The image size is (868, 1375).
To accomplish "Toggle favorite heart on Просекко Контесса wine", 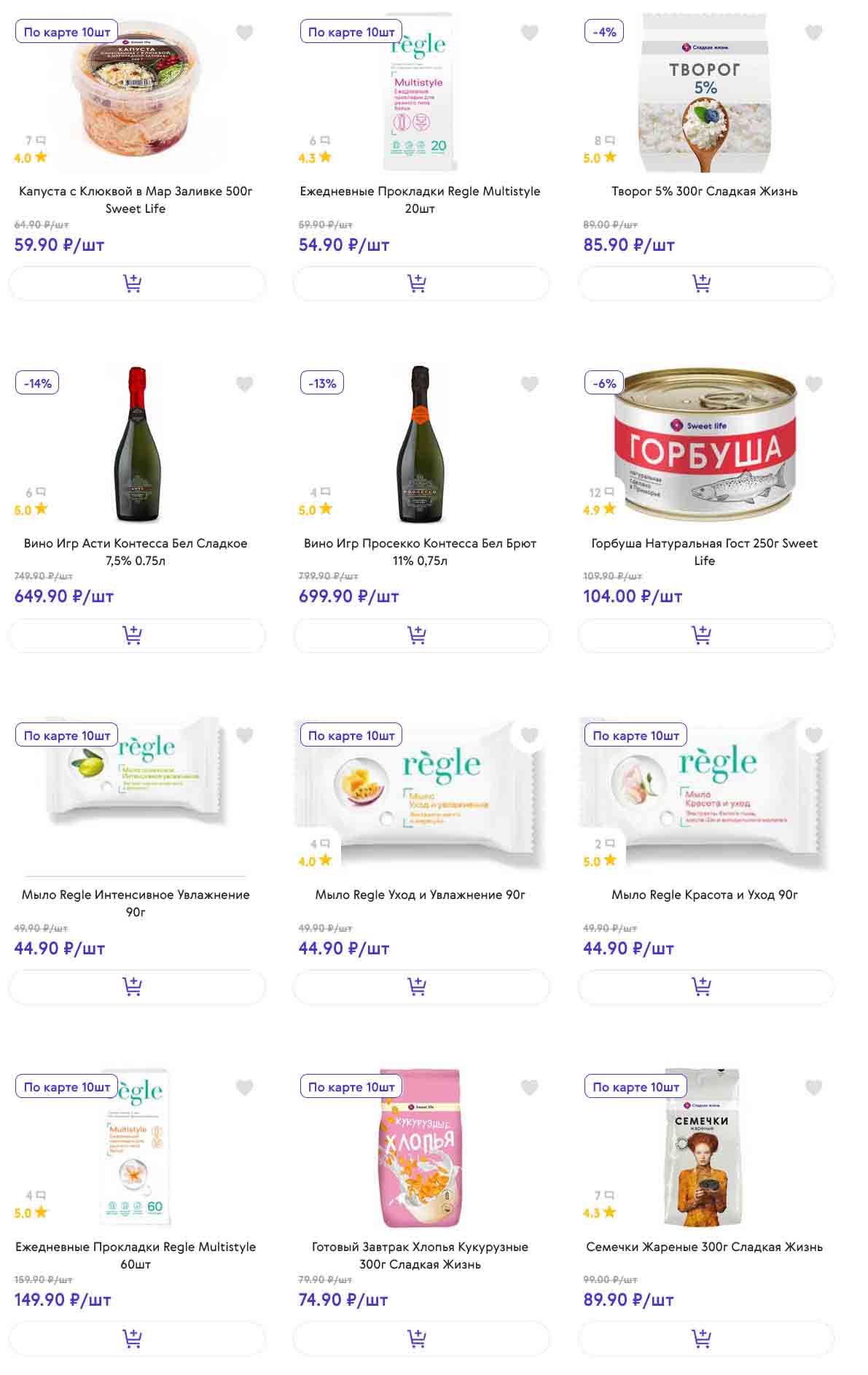I will tap(529, 384).
